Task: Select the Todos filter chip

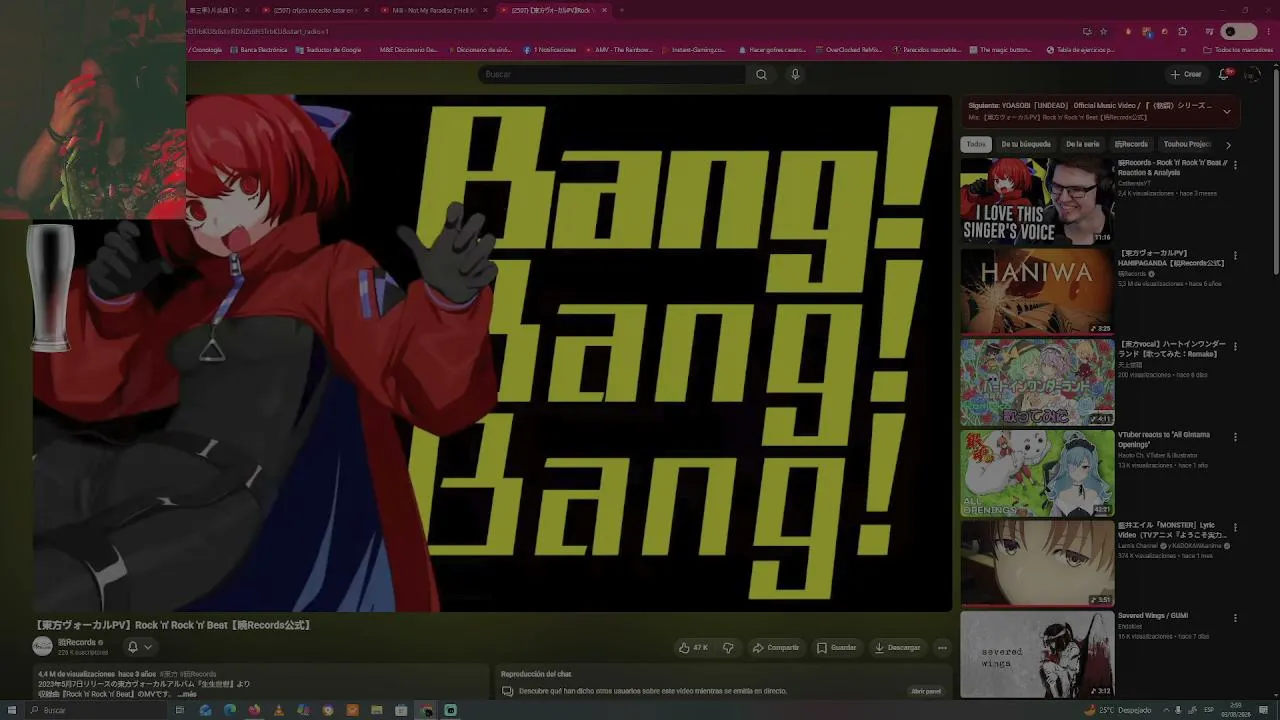Action: pyautogui.click(x=976, y=144)
